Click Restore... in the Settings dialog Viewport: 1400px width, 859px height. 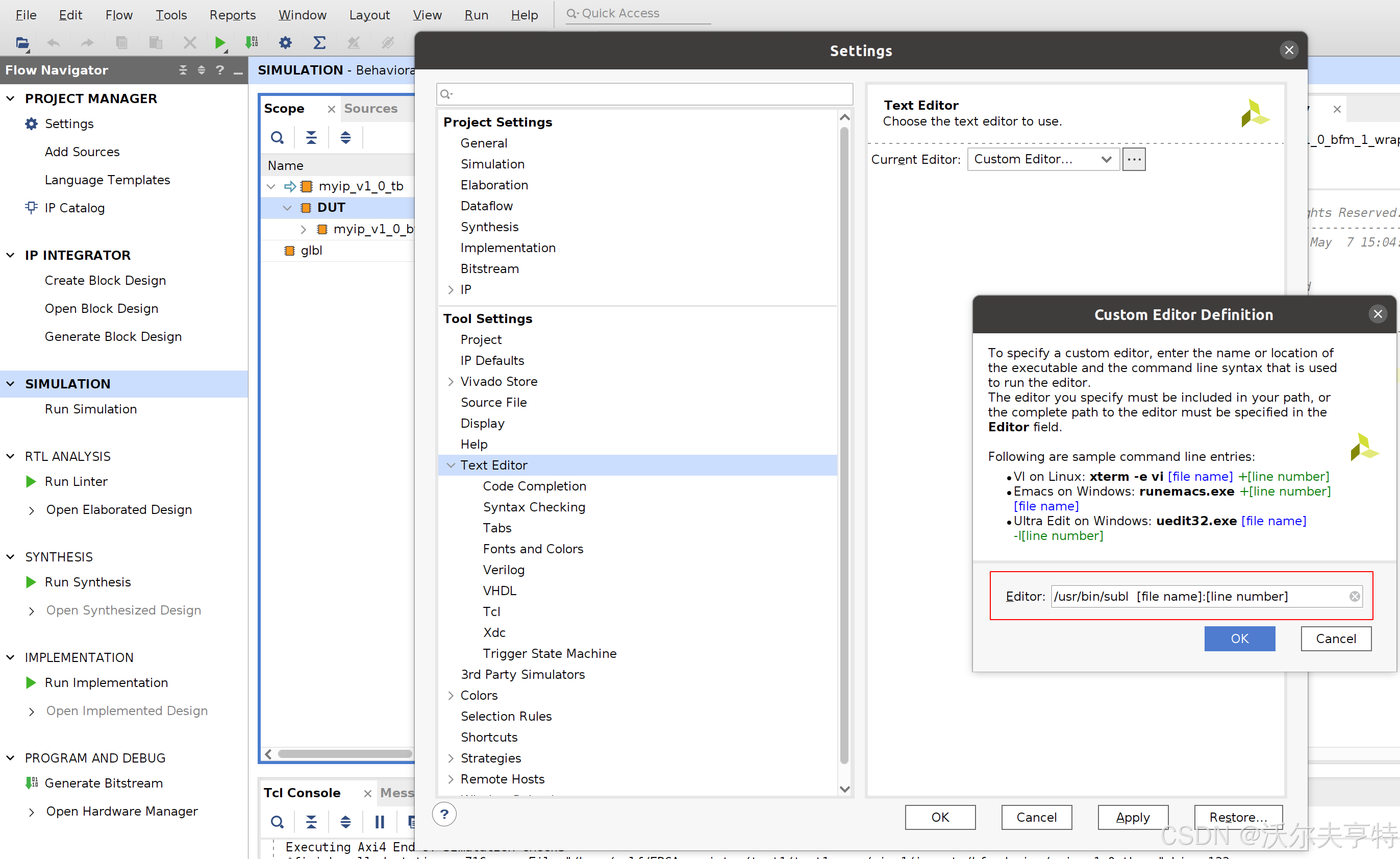click(x=1238, y=817)
